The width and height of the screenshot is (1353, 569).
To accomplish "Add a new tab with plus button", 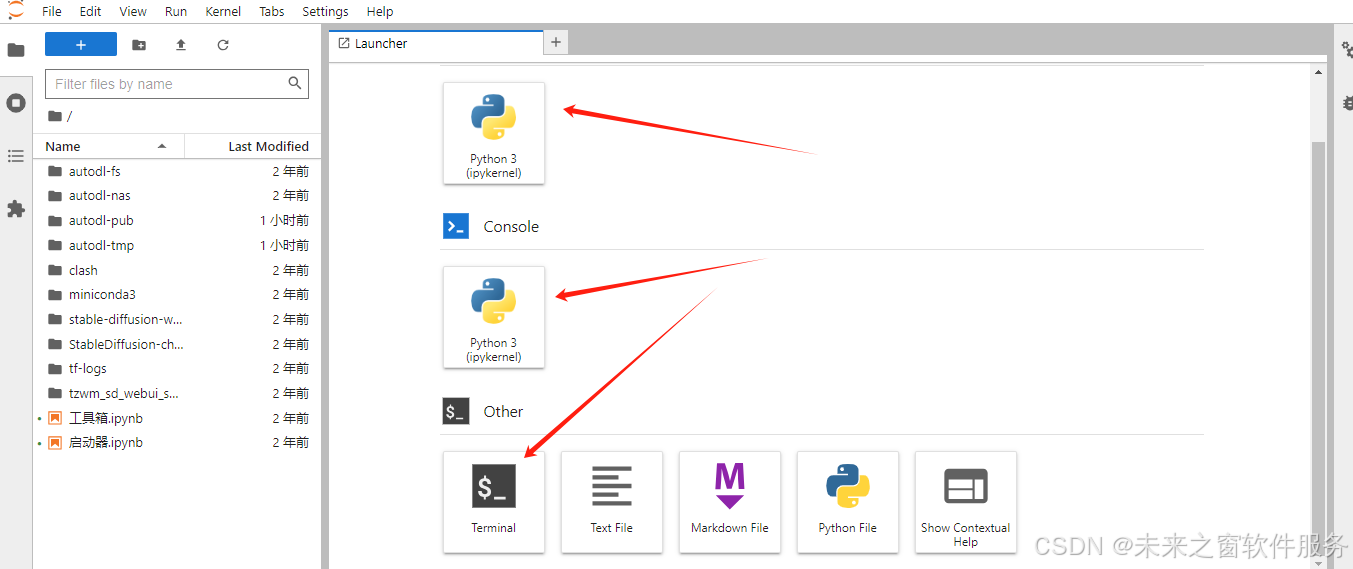I will 557,42.
